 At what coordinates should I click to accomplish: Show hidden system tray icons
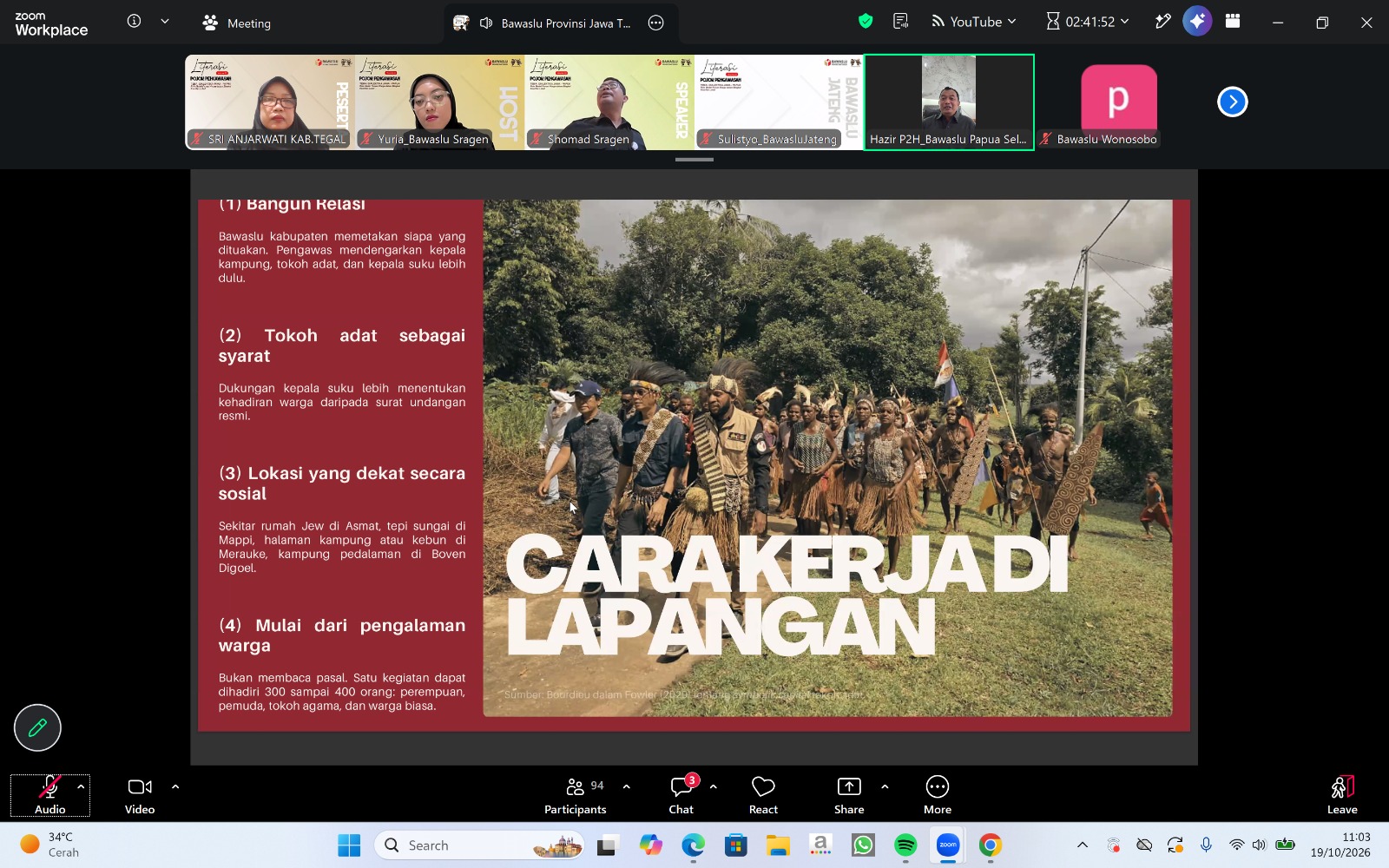[1082, 845]
